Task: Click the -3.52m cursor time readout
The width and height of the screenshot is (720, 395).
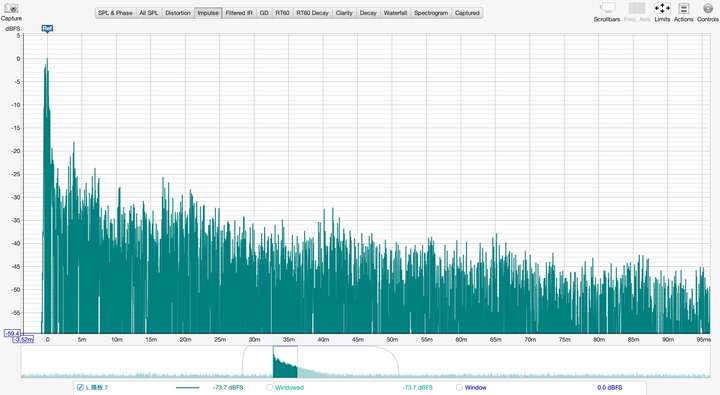Action: click(x=23, y=339)
